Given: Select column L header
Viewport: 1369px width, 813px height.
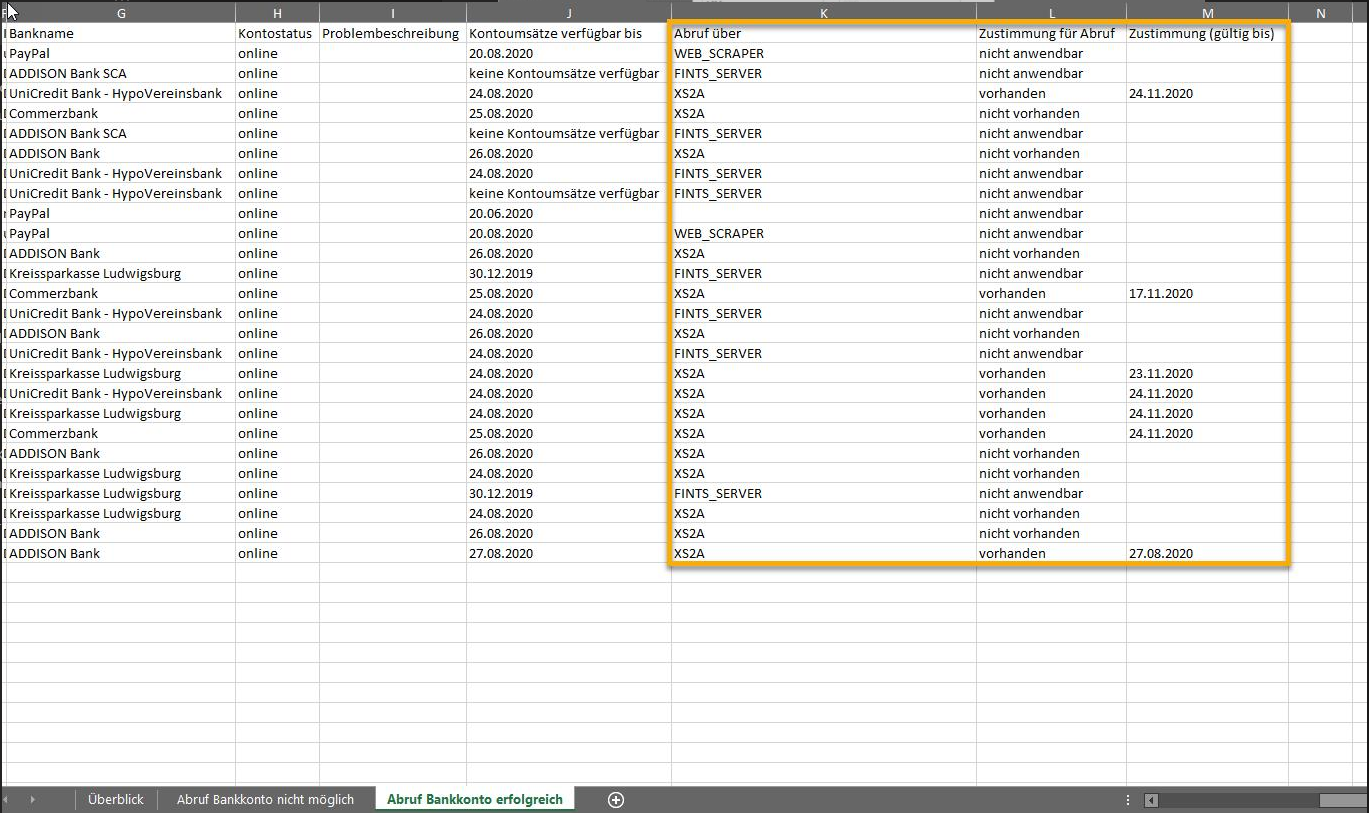Looking at the screenshot, I should (1051, 13).
